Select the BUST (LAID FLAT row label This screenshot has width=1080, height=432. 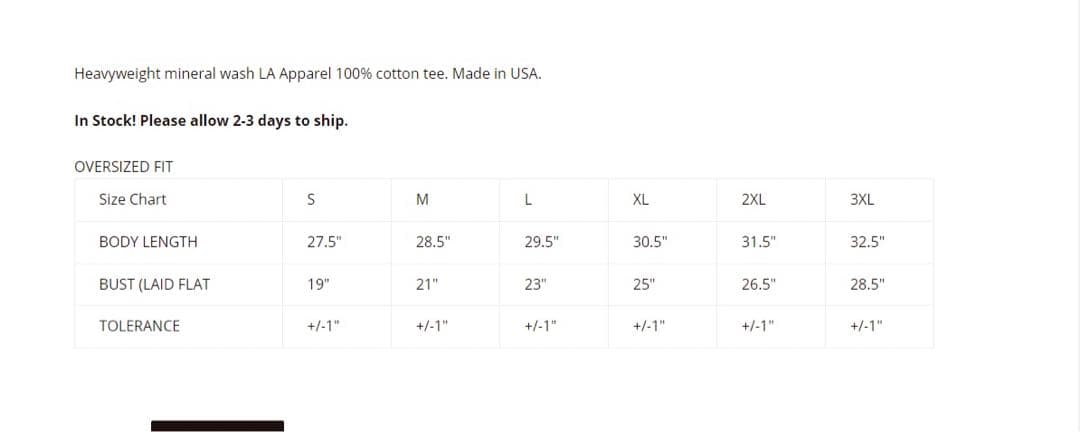click(x=154, y=284)
